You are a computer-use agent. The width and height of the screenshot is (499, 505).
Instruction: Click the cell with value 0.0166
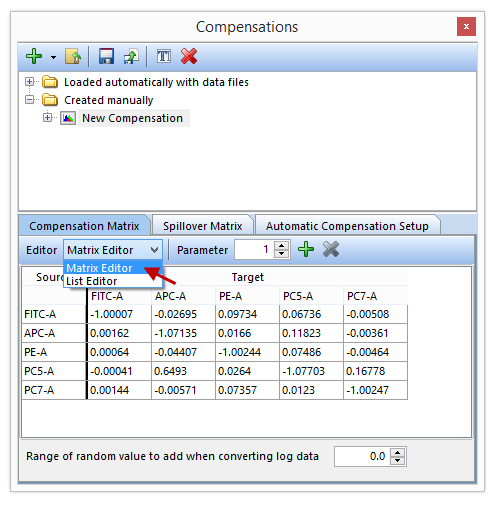(x=247, y=333)
